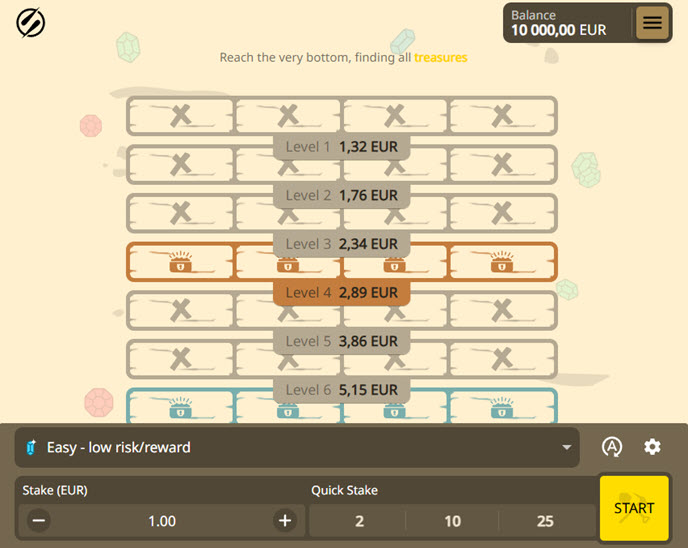Click the dropdown arrow on the difficulty selector
The height and width of the screenshot is (548, 688).
click(566, 447)
